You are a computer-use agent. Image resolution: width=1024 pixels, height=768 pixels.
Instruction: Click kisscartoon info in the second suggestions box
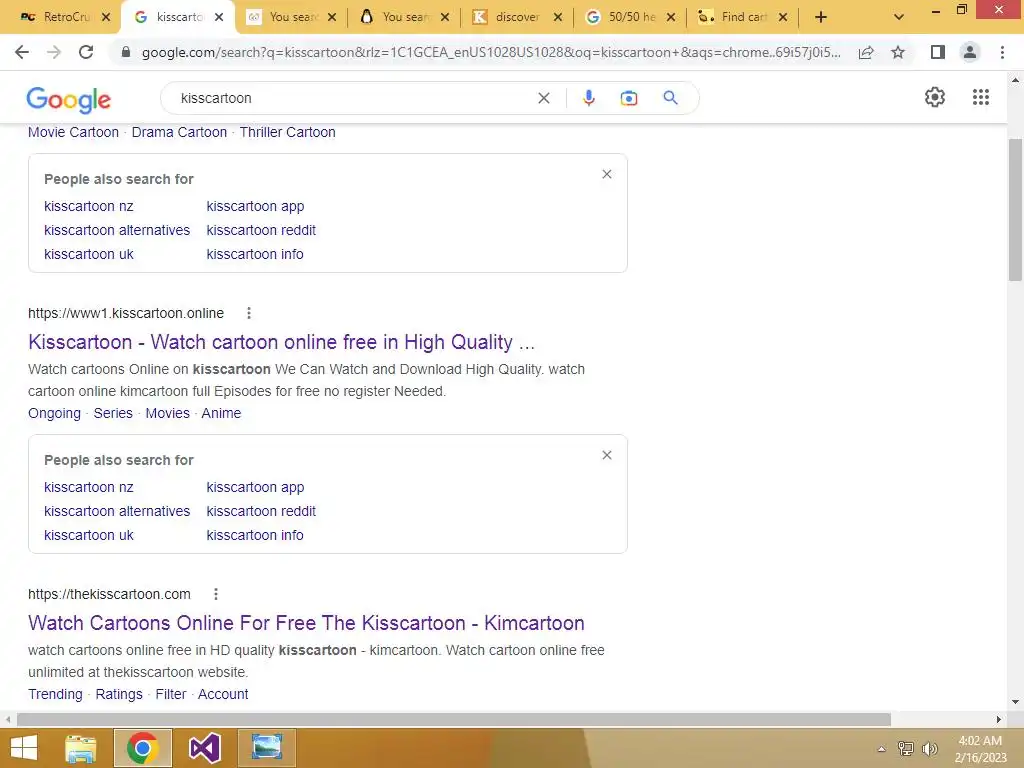255,536
